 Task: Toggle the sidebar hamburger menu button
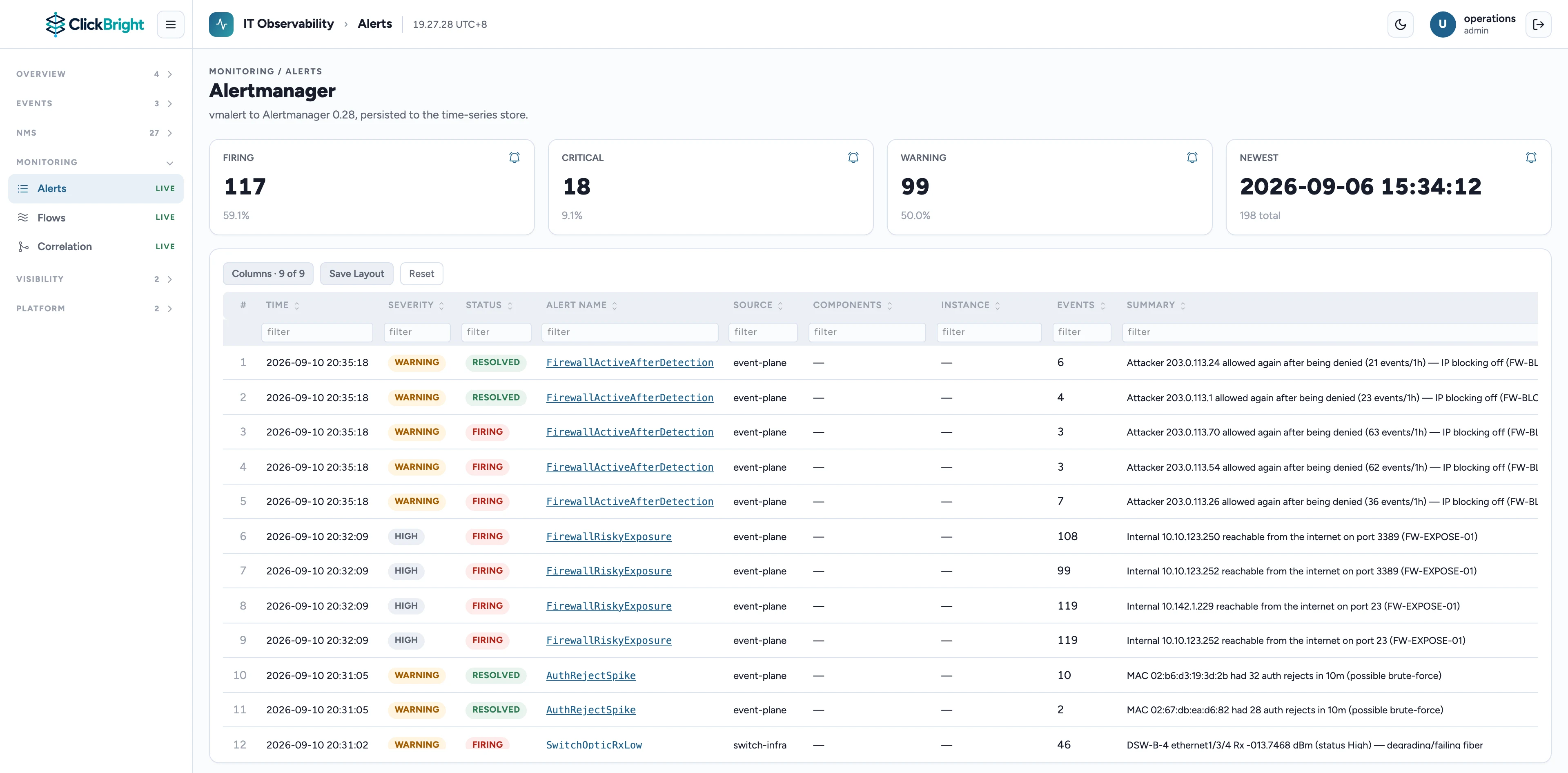point(170,25)
